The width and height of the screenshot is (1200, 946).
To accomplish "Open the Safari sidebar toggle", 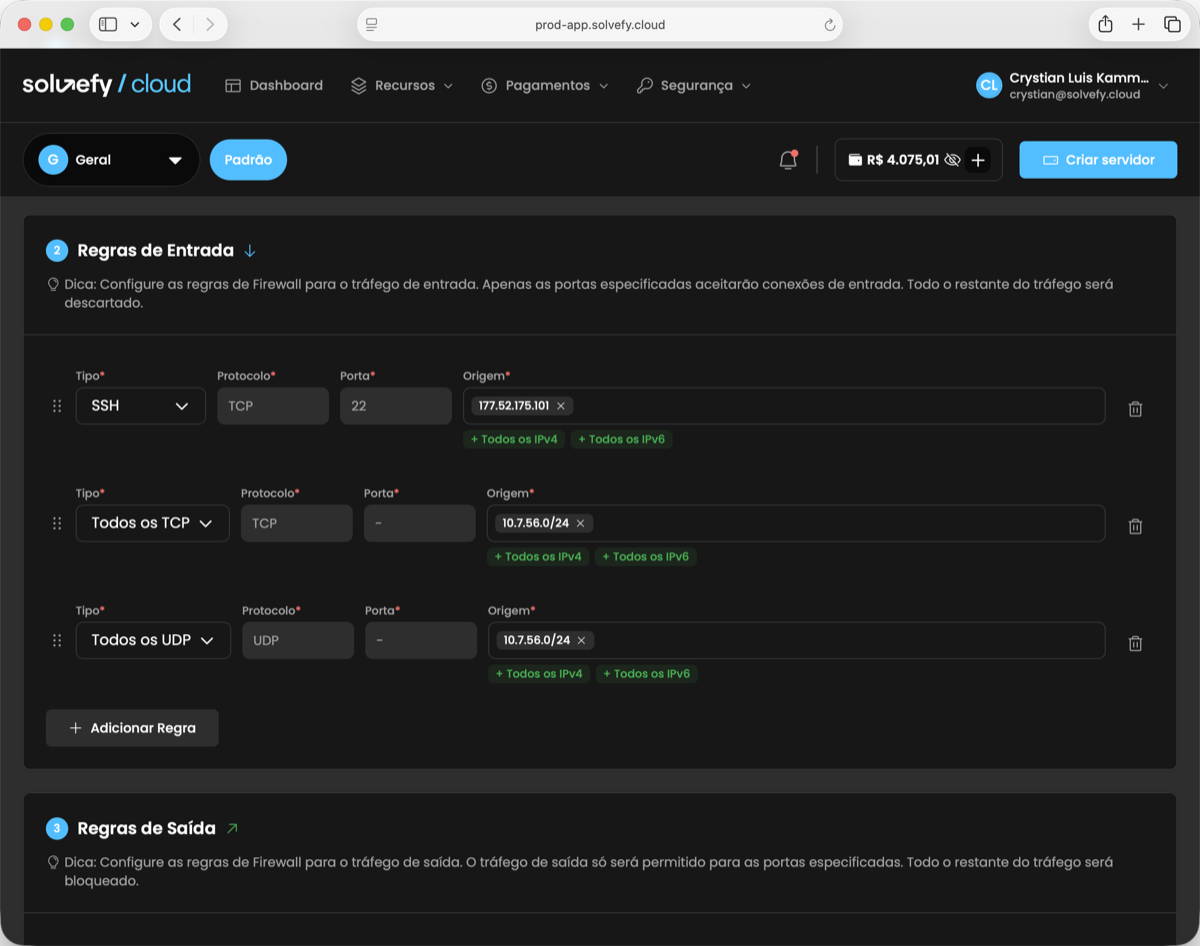I will point(108,24).
